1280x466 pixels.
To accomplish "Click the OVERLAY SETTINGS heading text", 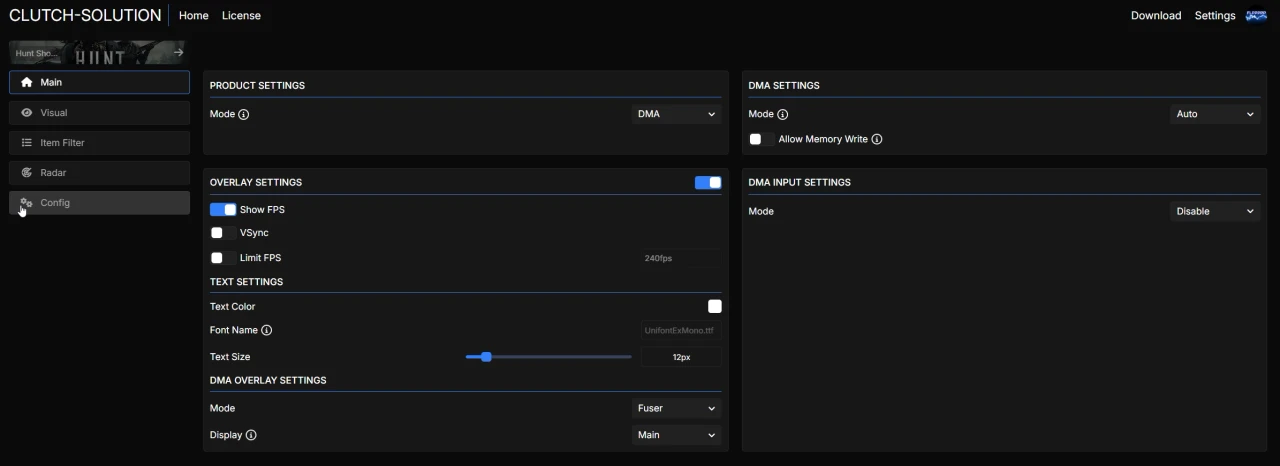I will pos(255,182).
